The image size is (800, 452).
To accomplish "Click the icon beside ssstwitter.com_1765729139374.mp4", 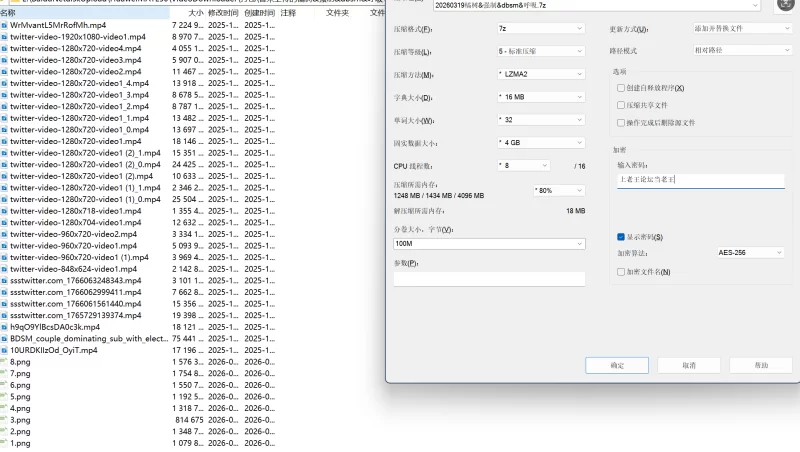I will click(4, 316).
